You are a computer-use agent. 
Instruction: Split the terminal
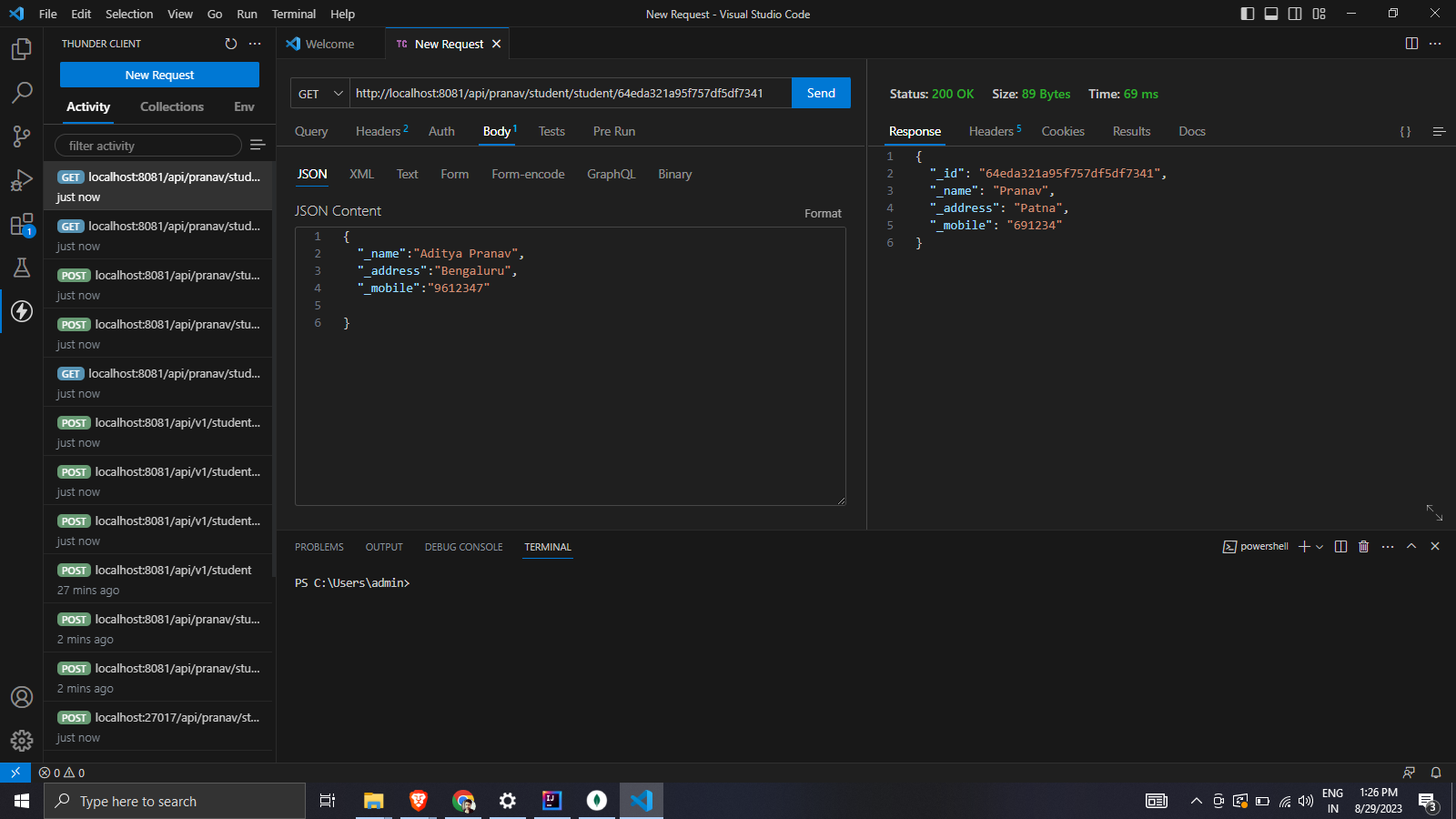(x=1340, y=546)
